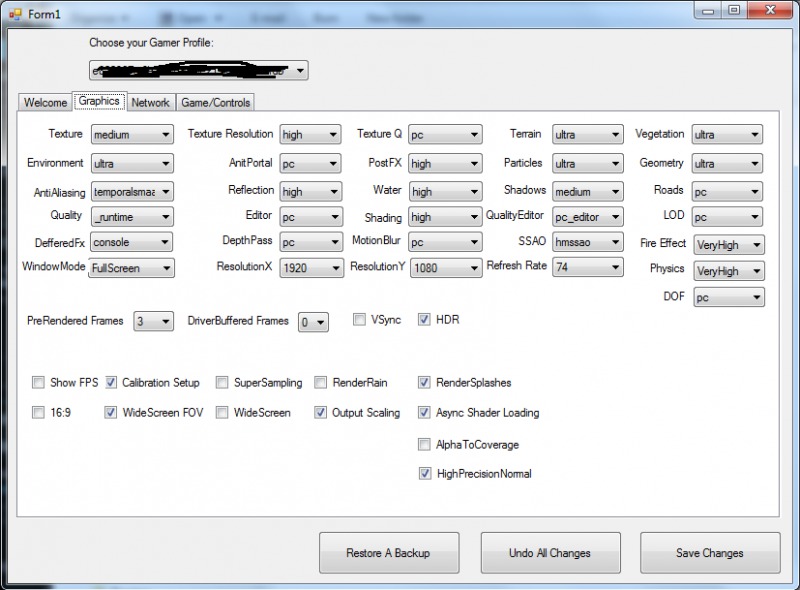Open the Game/Controls tab
Screen dimensions: 800x590
(x=216, y=102)
